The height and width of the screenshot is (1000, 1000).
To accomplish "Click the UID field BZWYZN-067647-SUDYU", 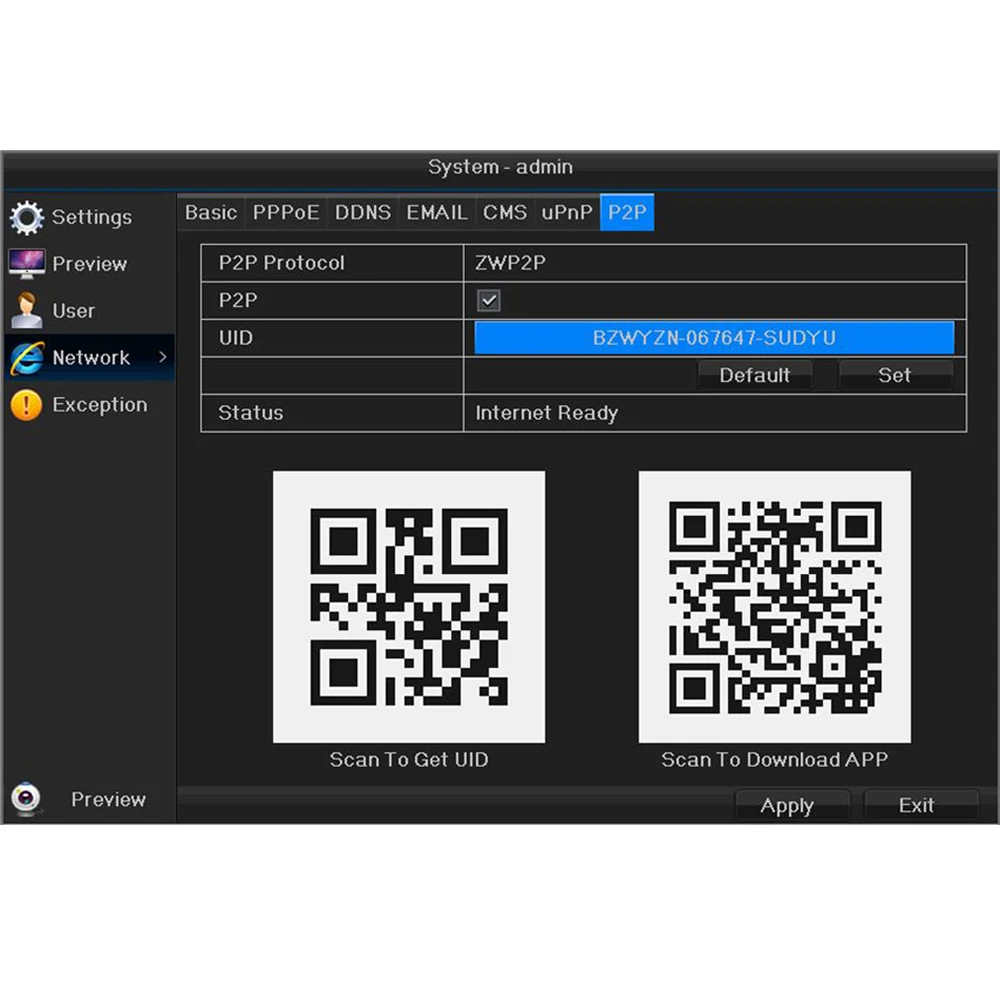I will [714, 337].
